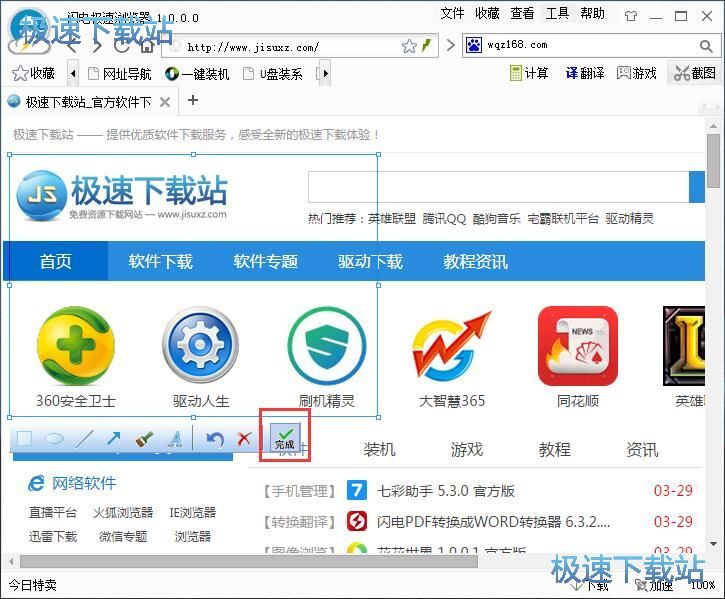Open the 收藏 favorites star button
Viewport: 725px width, 599px height.
(33, 73)
